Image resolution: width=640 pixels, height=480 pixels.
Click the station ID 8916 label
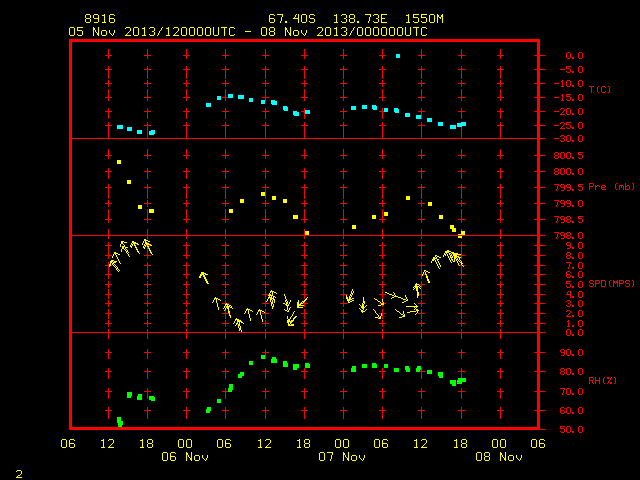[x=100, y=19]
